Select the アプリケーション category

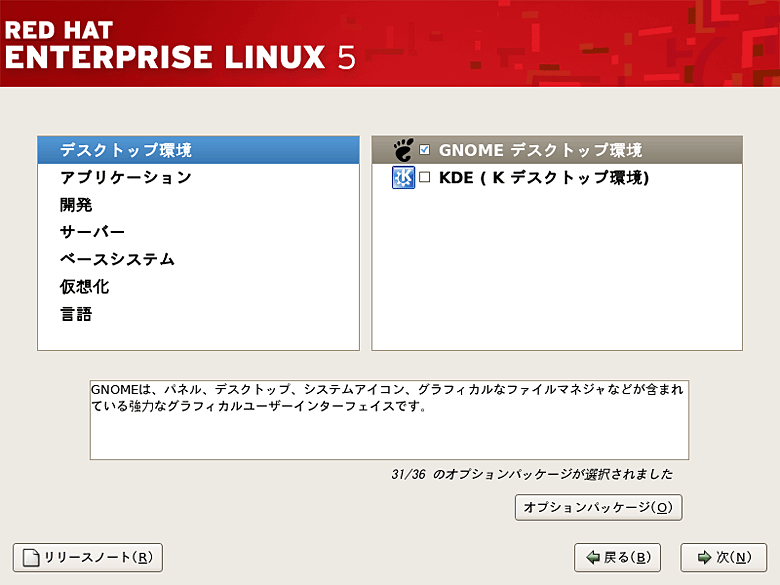tap(126, 178)
